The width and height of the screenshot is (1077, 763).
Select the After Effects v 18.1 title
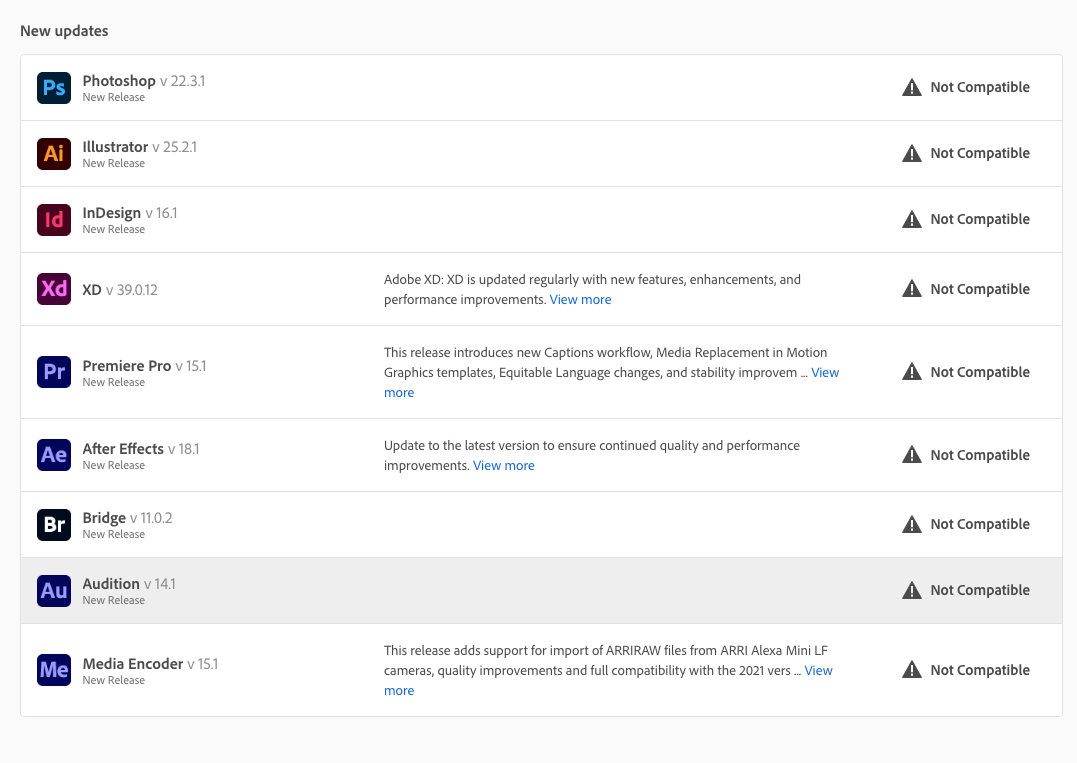pos(141,449)
